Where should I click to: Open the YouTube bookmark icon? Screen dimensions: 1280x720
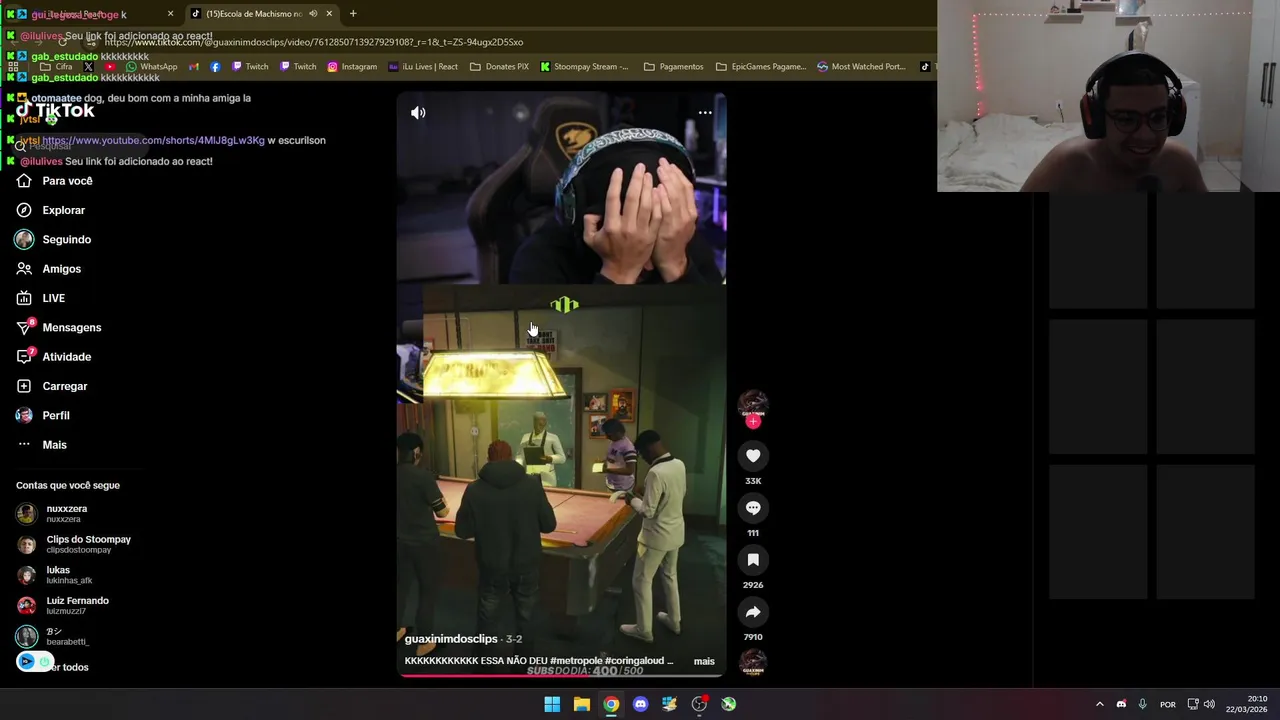[x=110, y=67]
